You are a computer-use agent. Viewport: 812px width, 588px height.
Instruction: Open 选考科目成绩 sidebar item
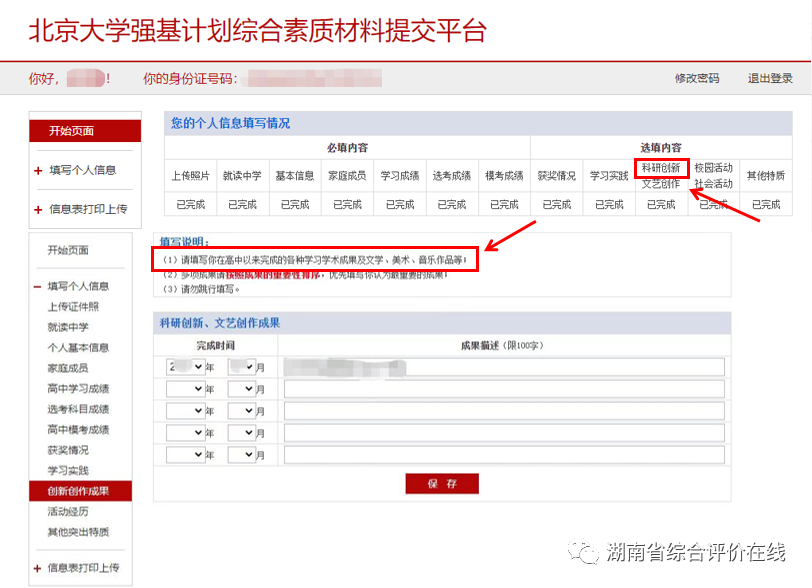78,409
